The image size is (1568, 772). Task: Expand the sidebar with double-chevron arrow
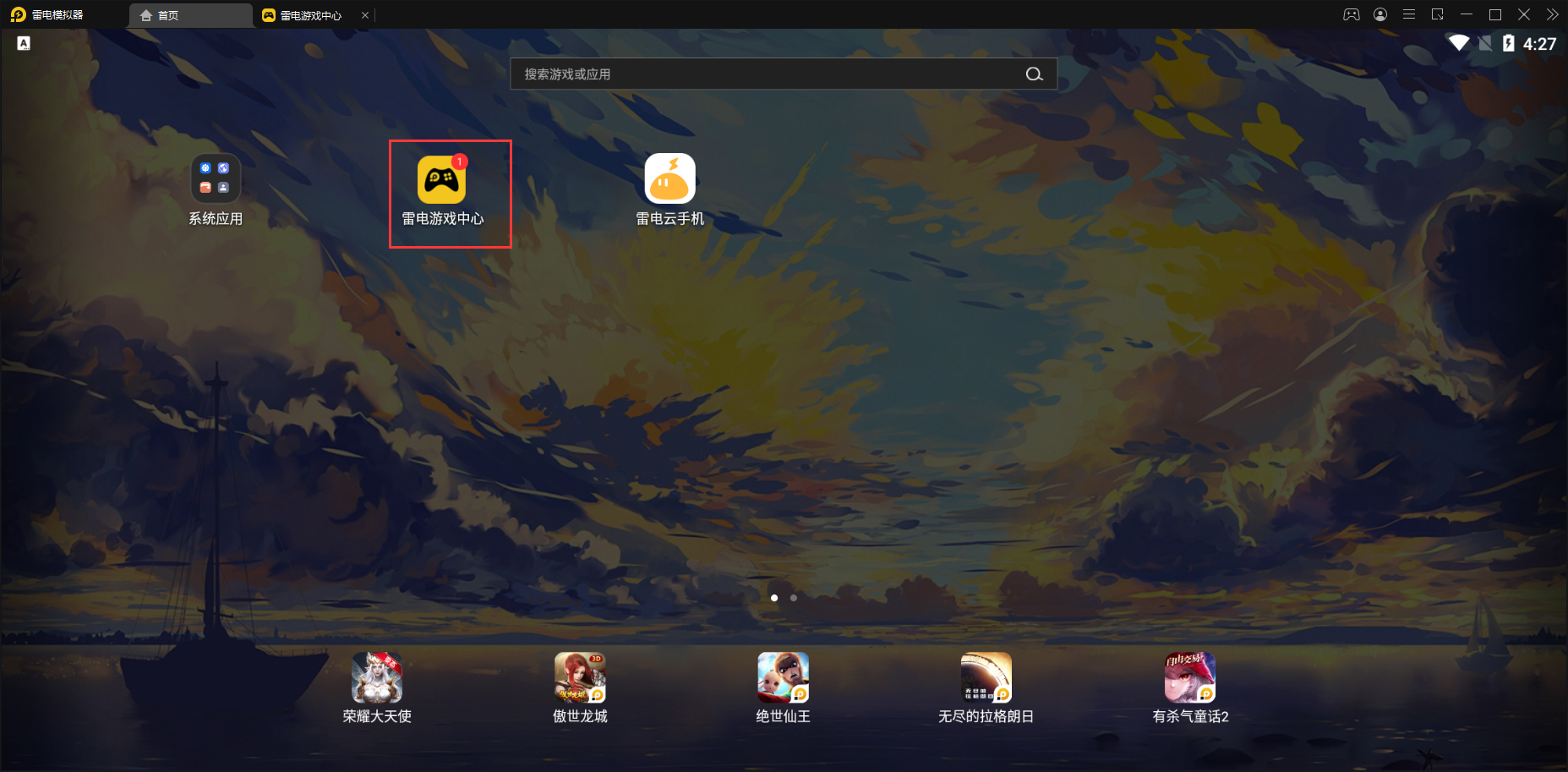pyautogui.click(x=1552, y=14)
